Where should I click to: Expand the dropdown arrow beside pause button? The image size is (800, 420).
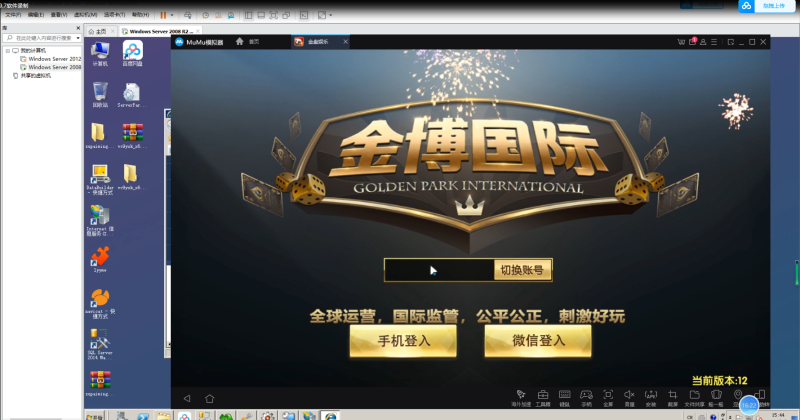coord(172,15)
